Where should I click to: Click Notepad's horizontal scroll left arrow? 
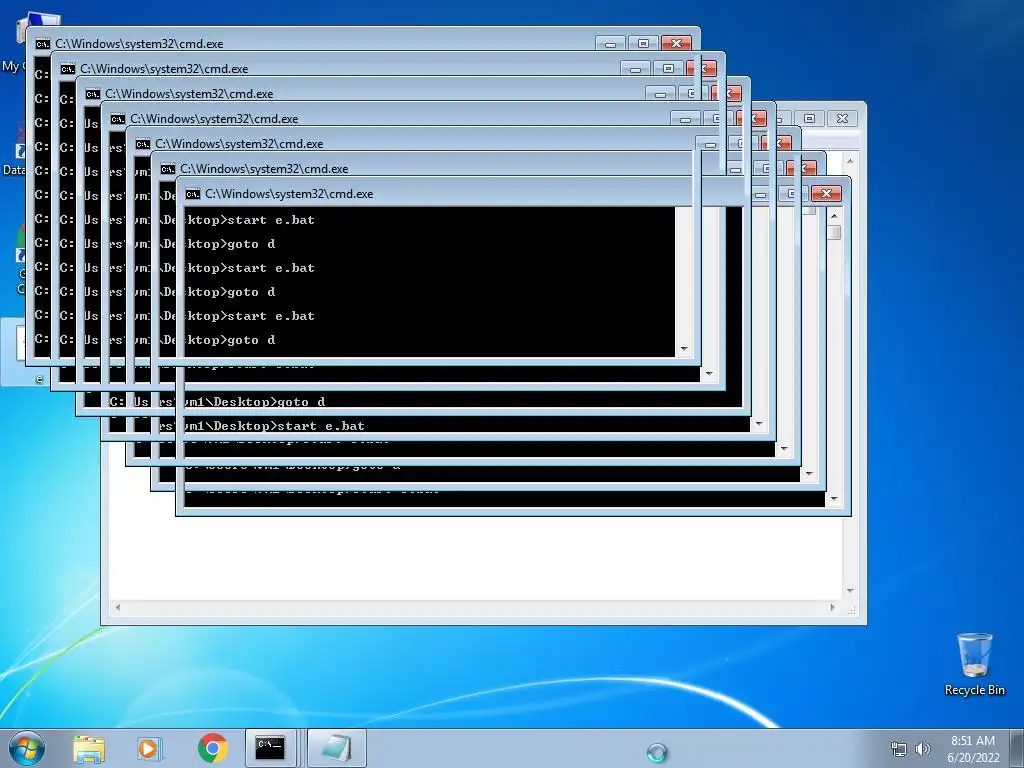tap(118, 607)
